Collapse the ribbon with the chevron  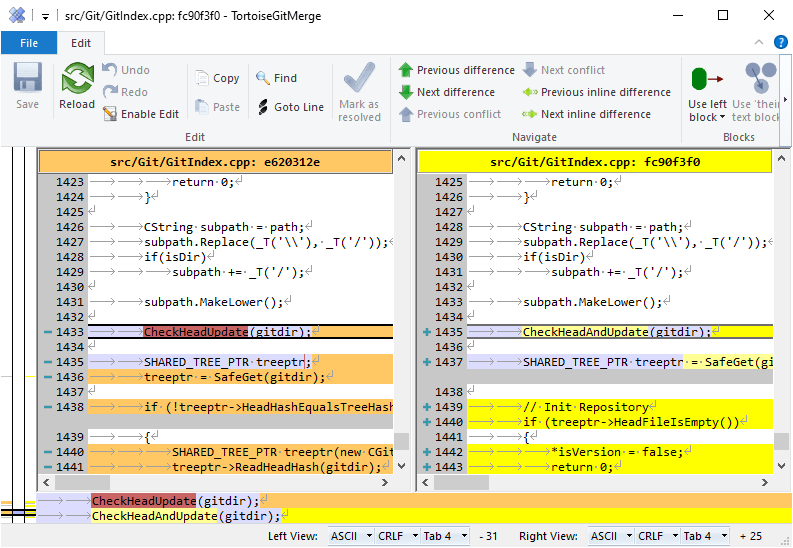coord(759,43)
